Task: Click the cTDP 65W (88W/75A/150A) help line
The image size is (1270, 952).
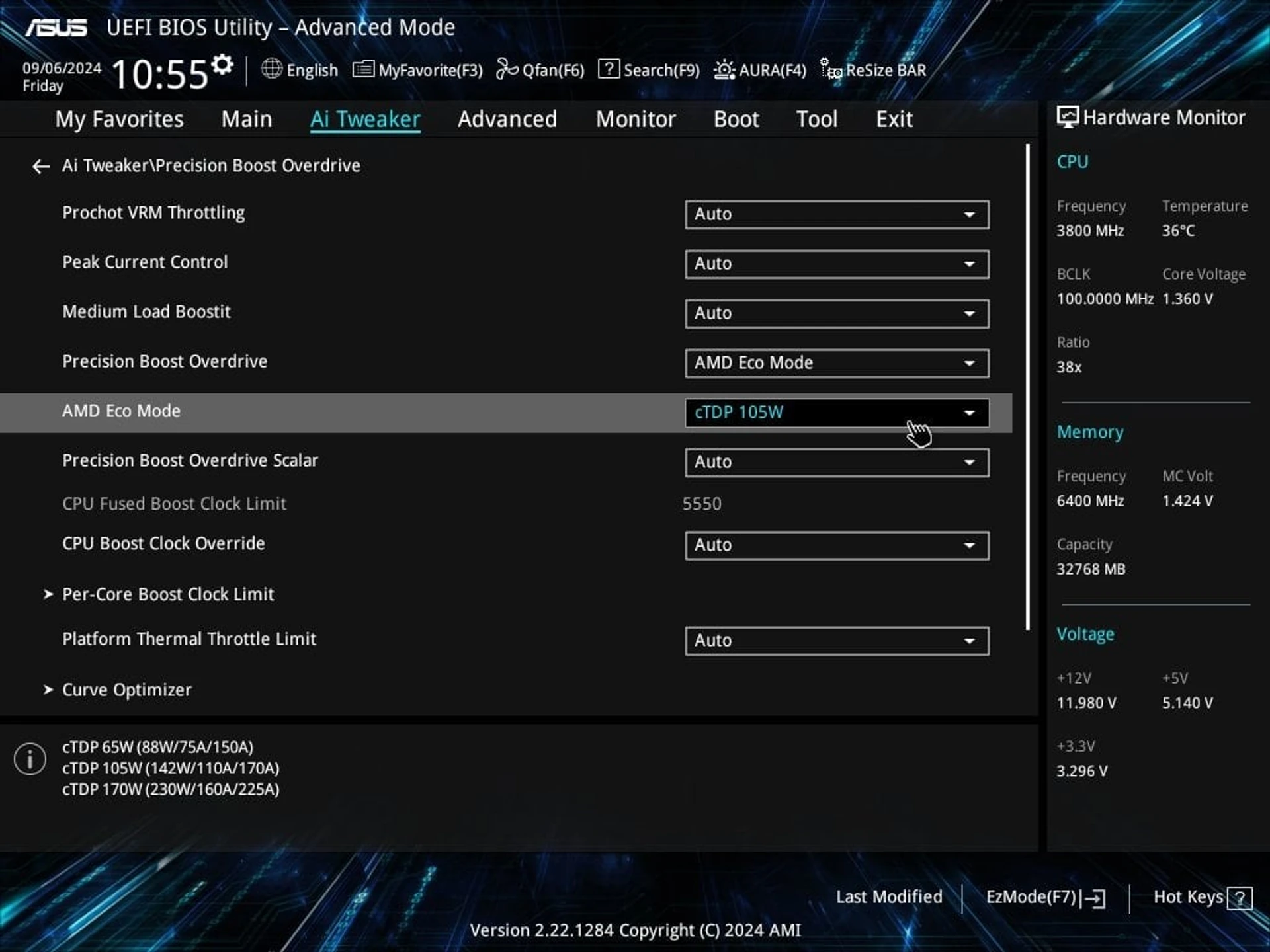Action: coord(157,748)
